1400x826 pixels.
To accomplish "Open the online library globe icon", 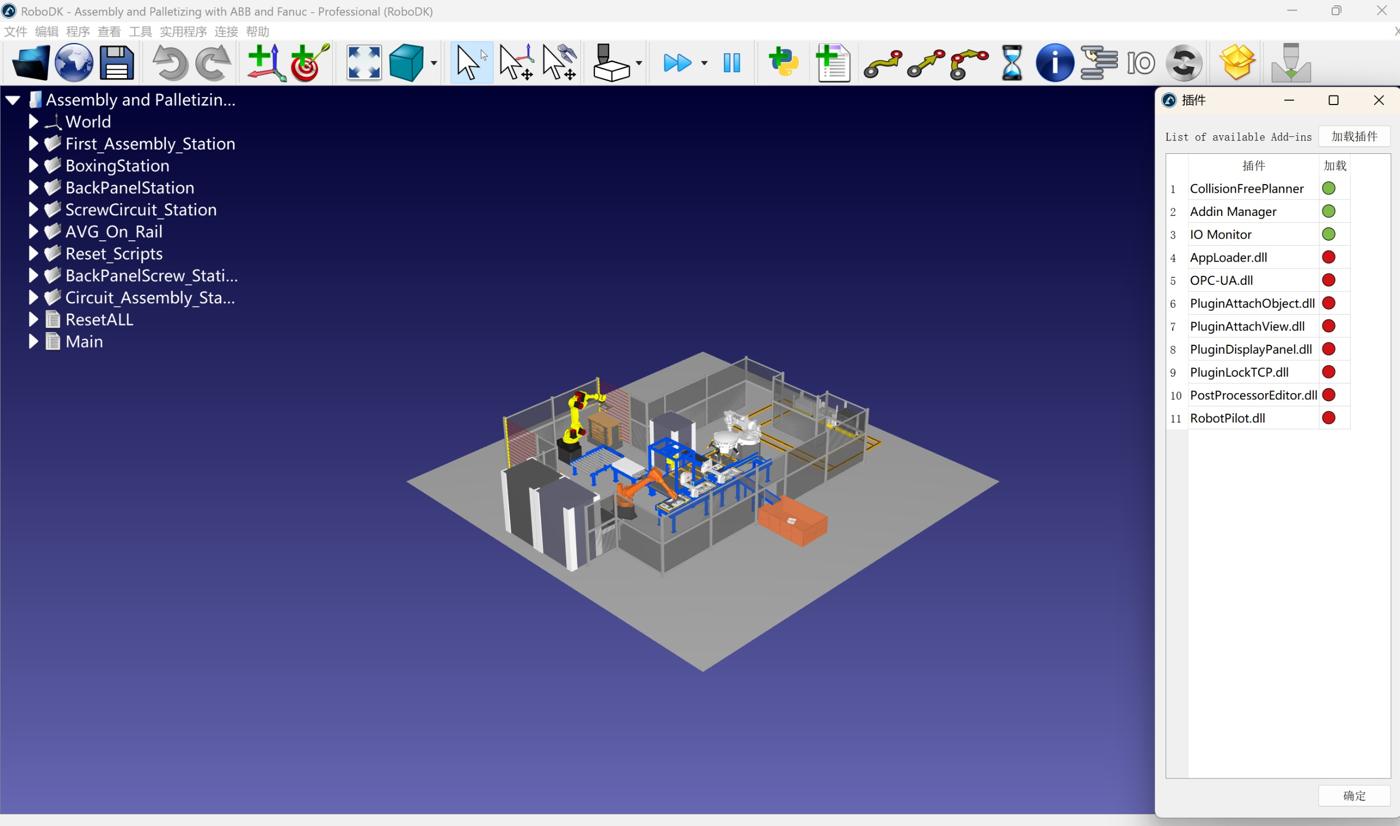I will (74, 63).
